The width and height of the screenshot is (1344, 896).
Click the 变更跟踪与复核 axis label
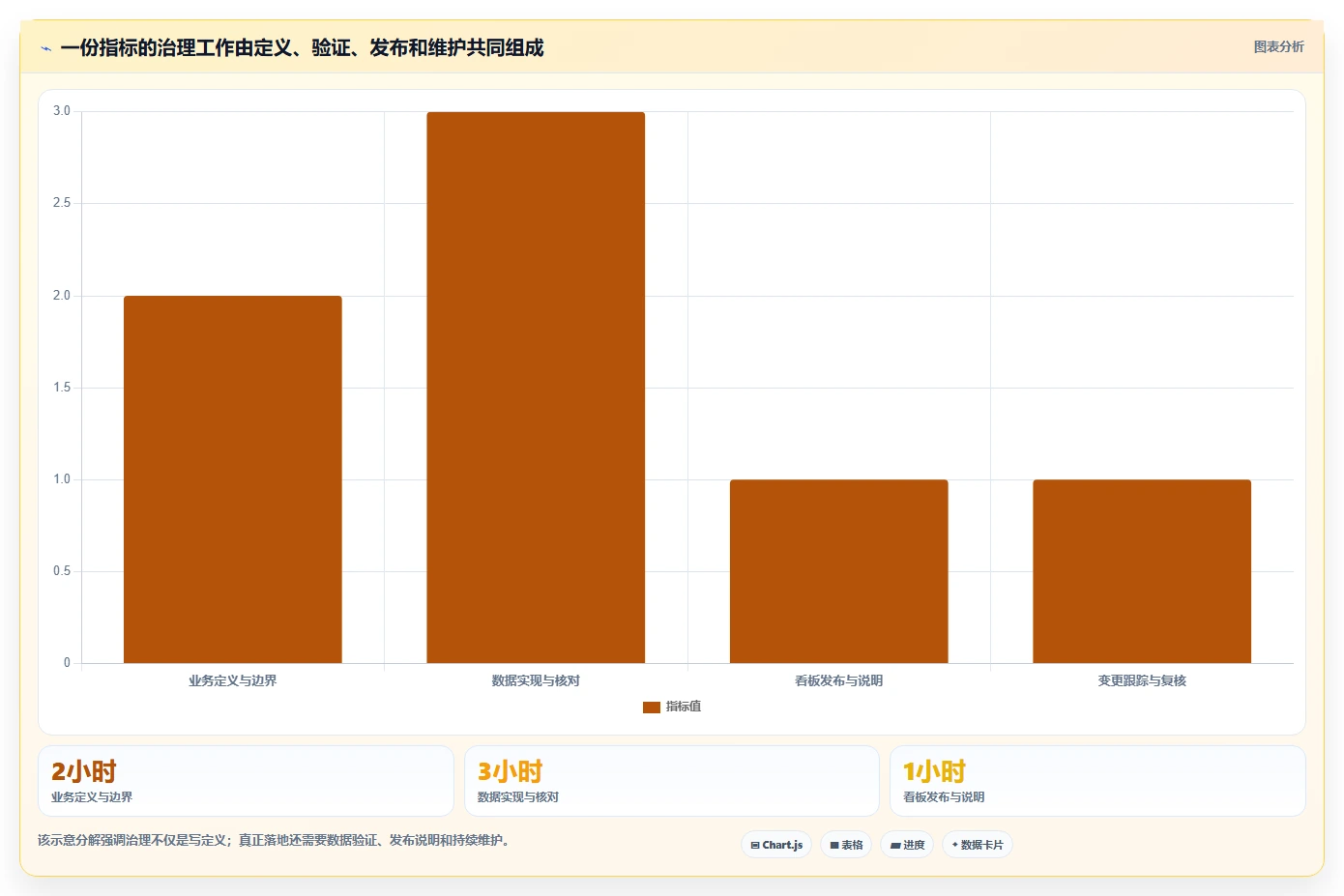[x=1142, y=681]
